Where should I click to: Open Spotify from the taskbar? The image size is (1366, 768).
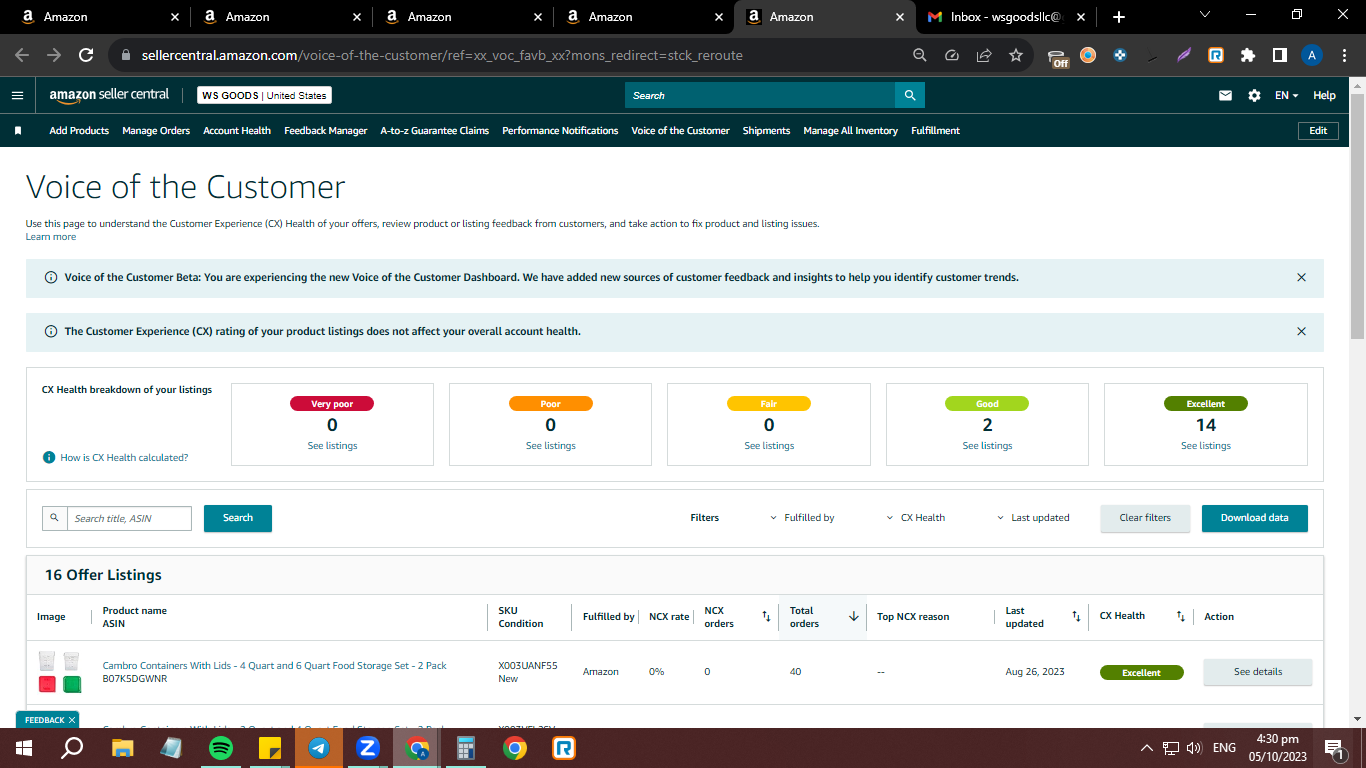click(221, 748)
